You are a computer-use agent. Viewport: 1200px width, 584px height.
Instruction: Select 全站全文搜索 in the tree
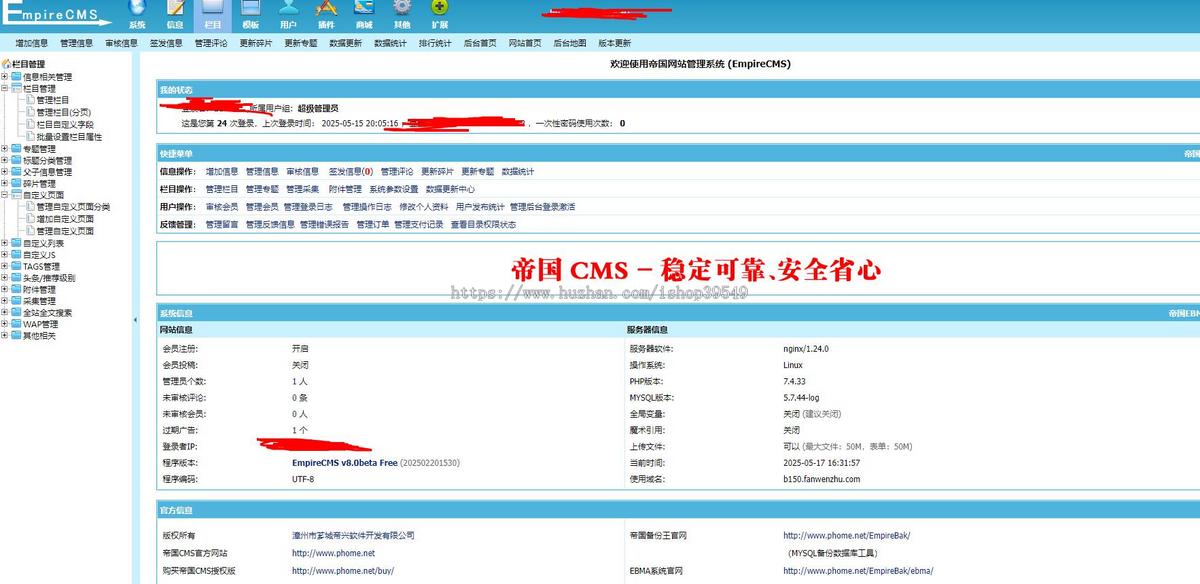point(47,313)
